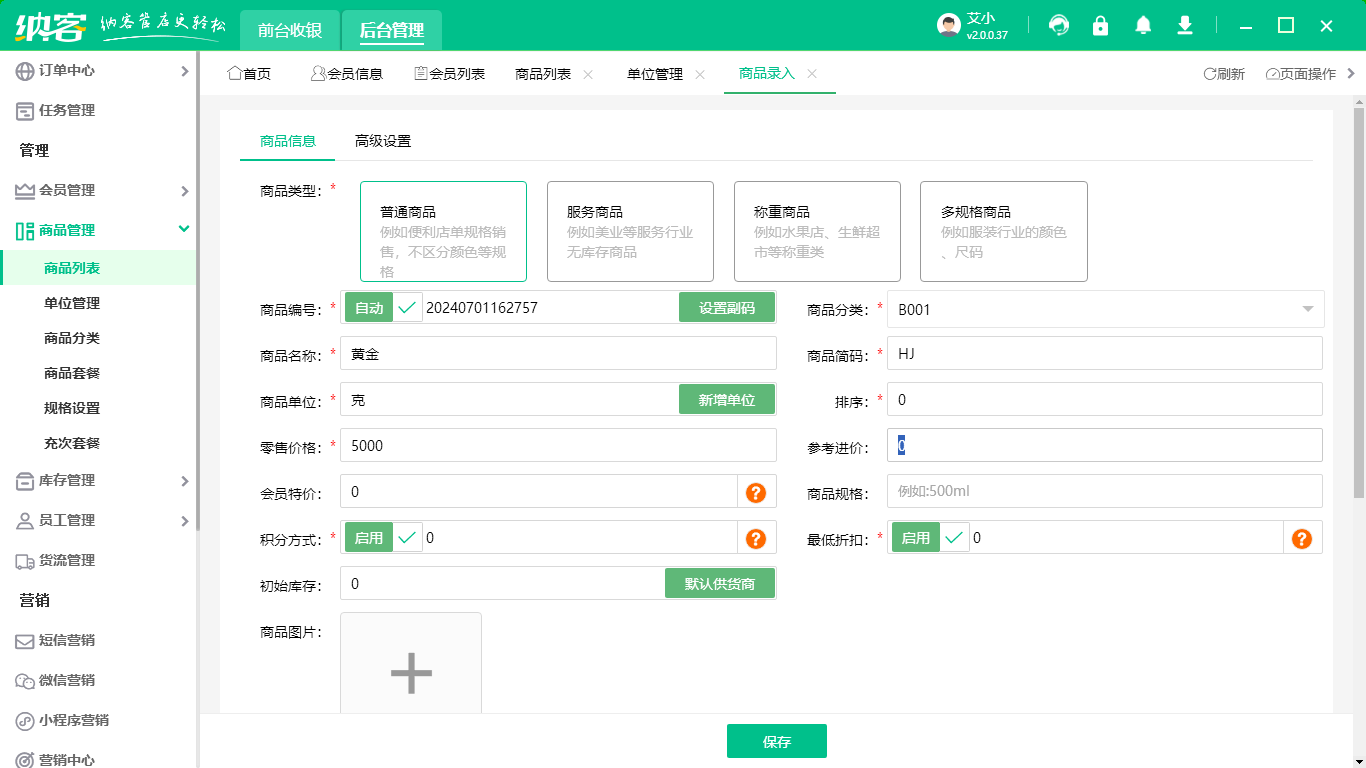
Task: Click the 新增单位 button
Action: (727, 399)
